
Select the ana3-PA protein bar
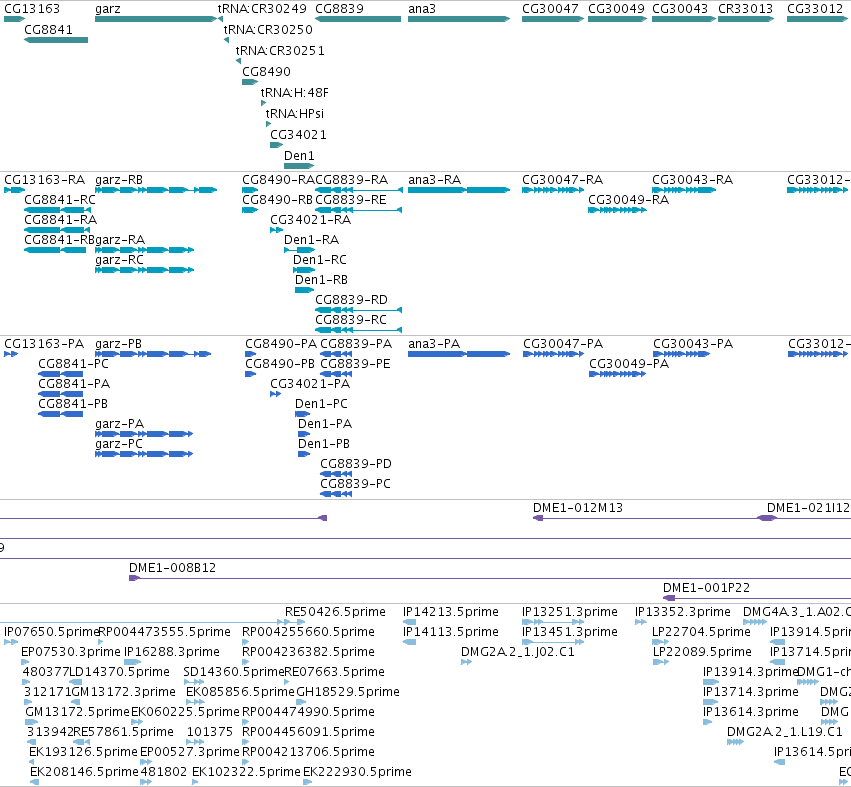tap(459, 354)
